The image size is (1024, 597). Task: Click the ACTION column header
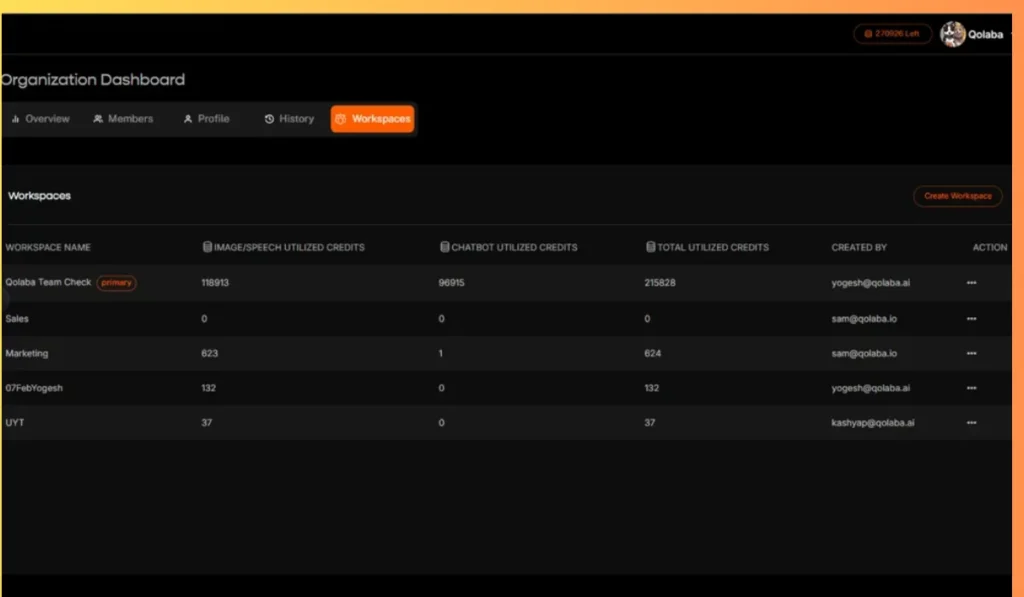(x=989, y=248)
